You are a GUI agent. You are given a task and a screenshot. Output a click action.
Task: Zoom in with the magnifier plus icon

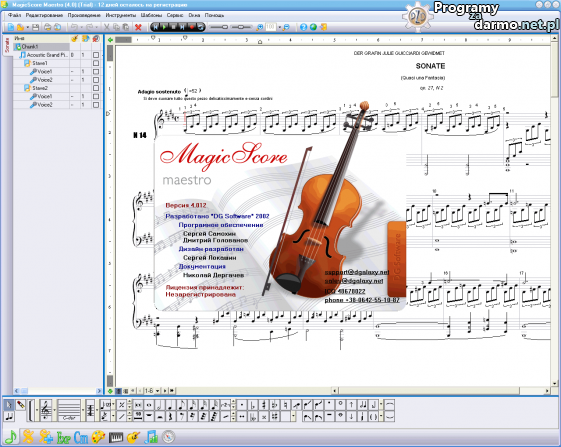(x=260, y=27)
